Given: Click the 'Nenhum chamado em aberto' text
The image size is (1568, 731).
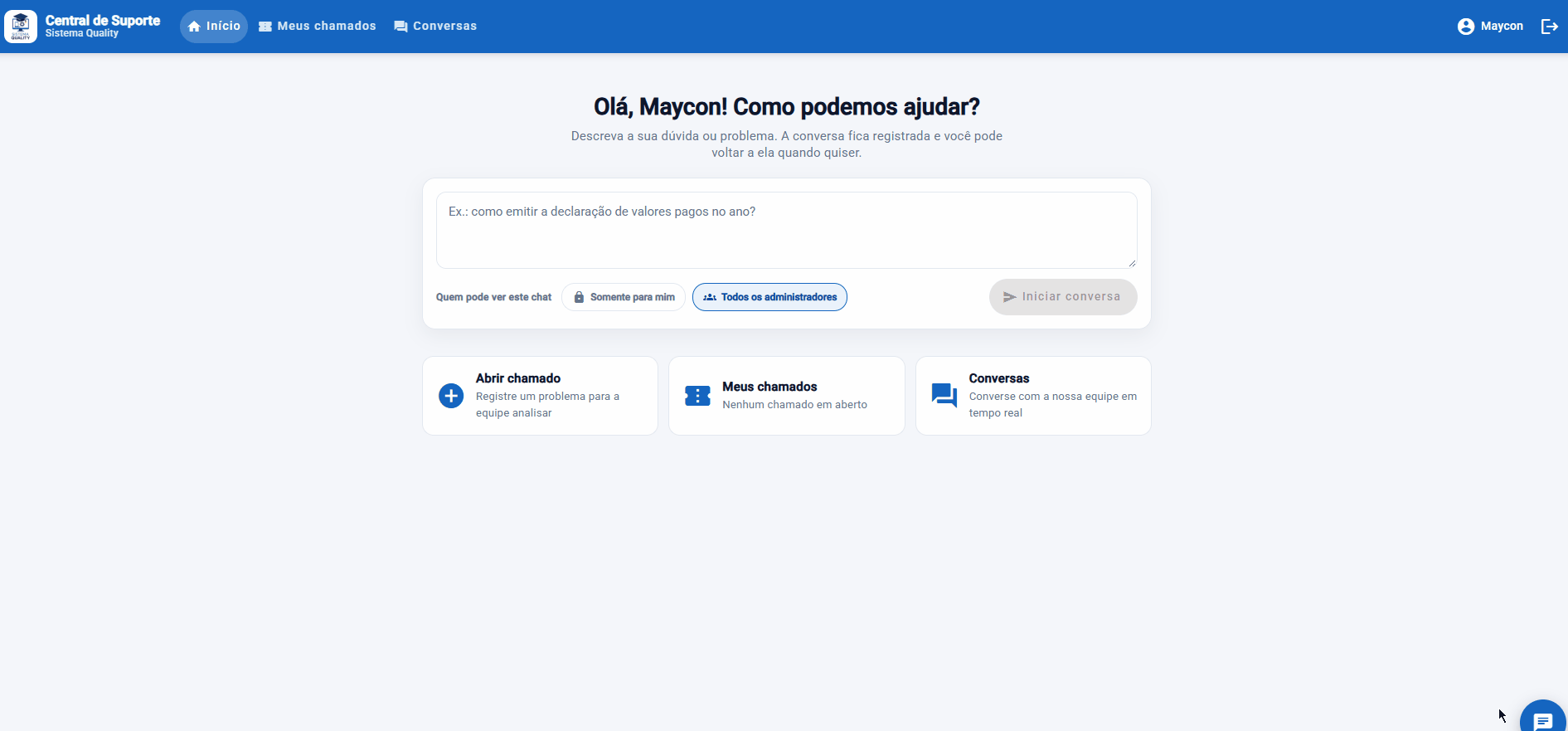Looking at the screenshot, I should (x=794, y=405).
